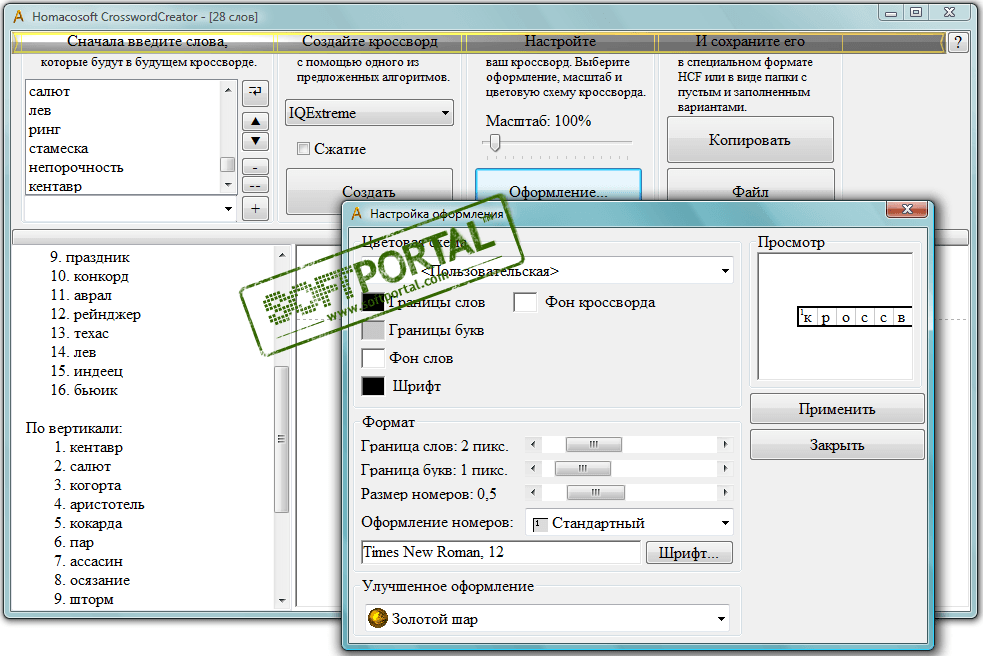Pick the Границы слов color swatch
The width and height of the screenshot is (983, 656).
[x=373, y=302]
